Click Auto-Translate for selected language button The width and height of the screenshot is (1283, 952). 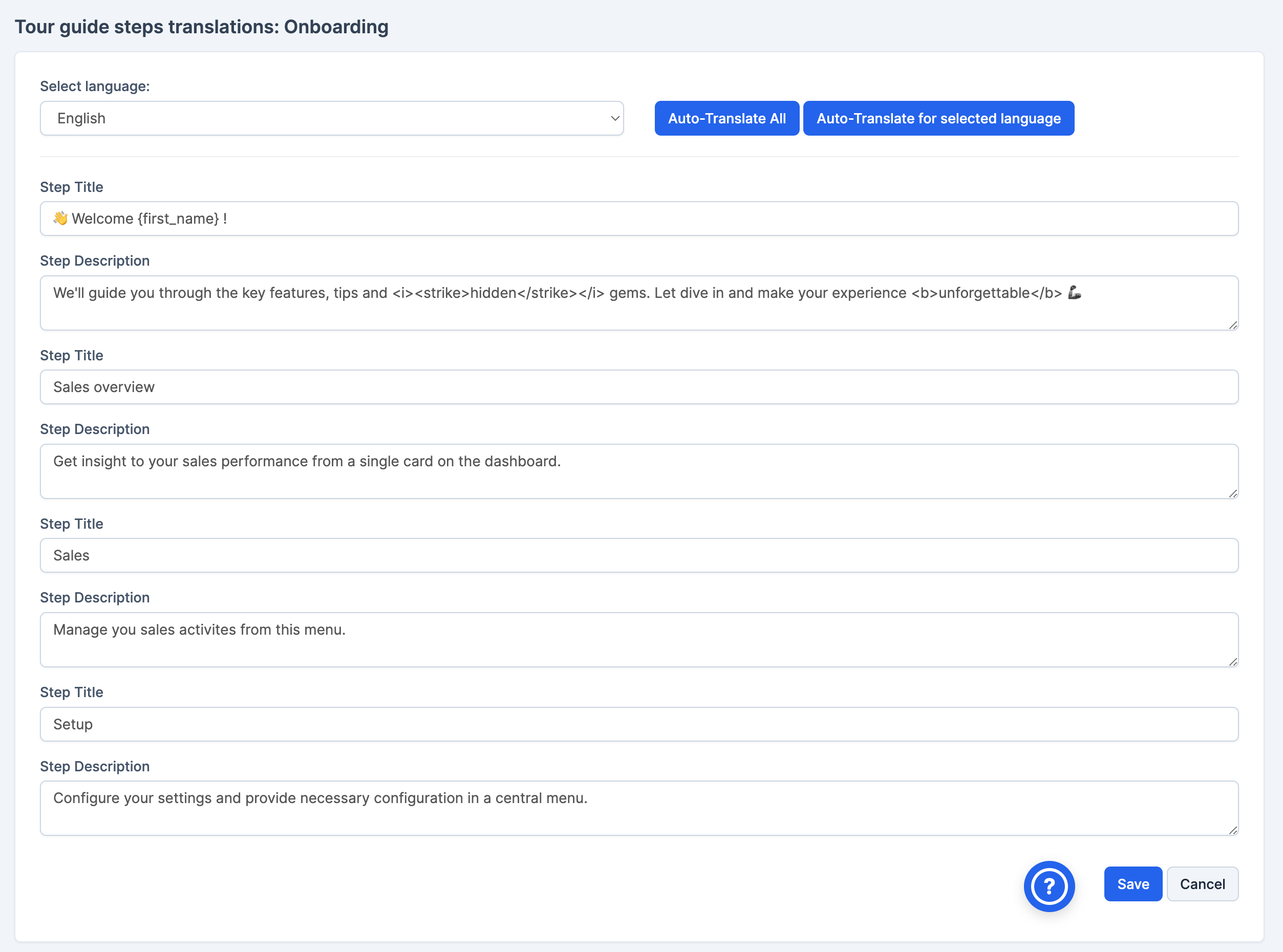(938, 119)
